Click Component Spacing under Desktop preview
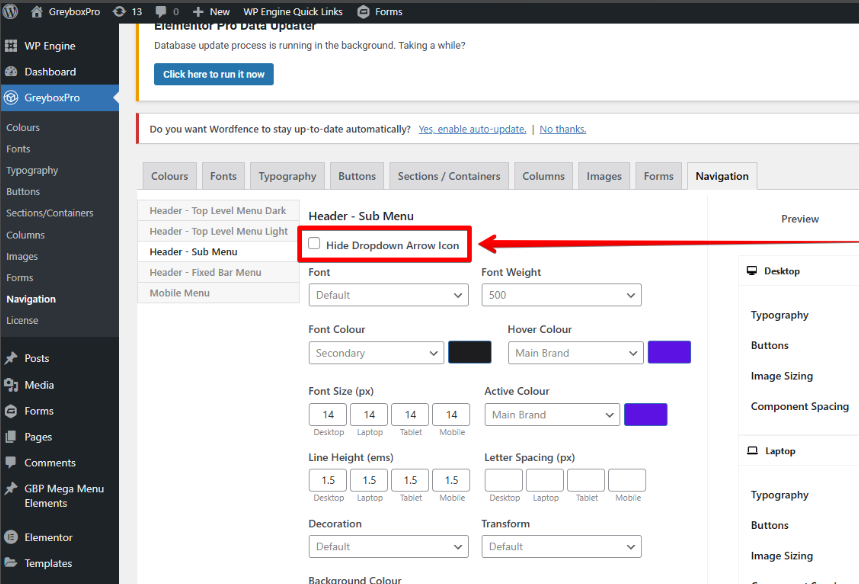 (799, 406)
